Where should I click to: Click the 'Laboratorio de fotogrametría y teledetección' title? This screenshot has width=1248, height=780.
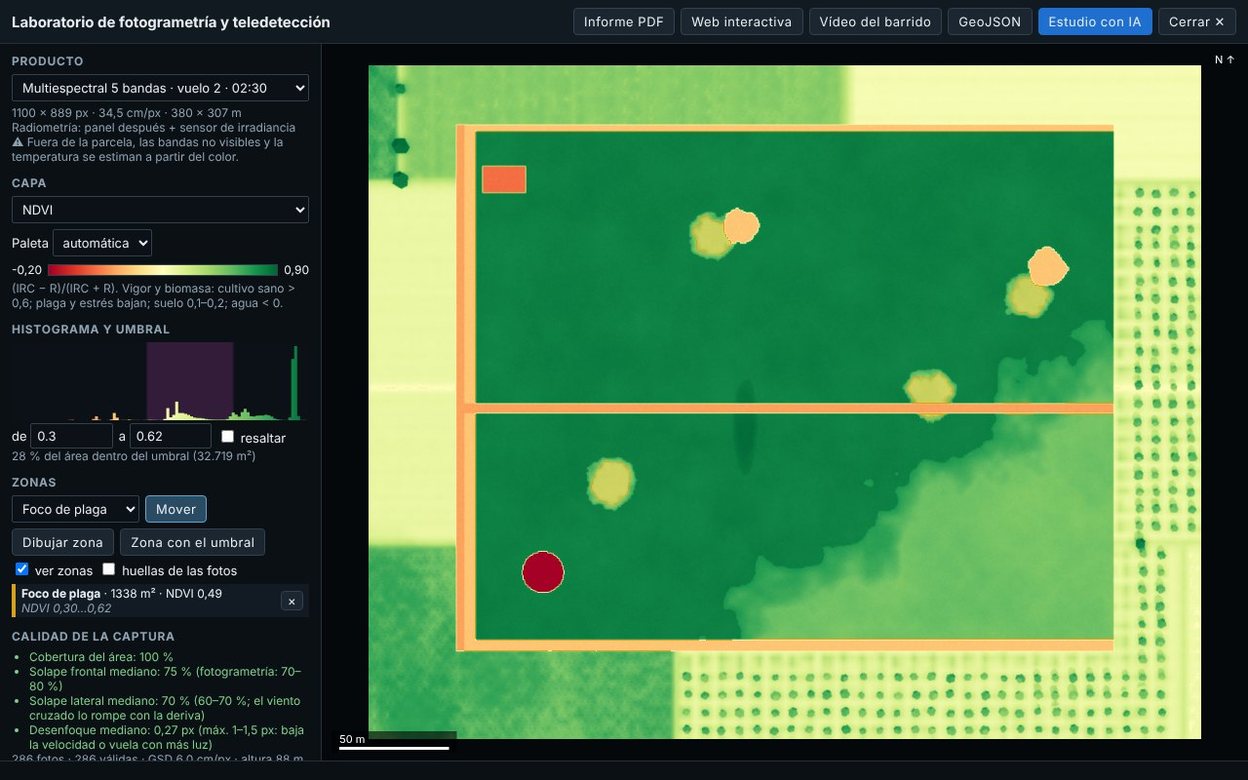coord(171,22)
